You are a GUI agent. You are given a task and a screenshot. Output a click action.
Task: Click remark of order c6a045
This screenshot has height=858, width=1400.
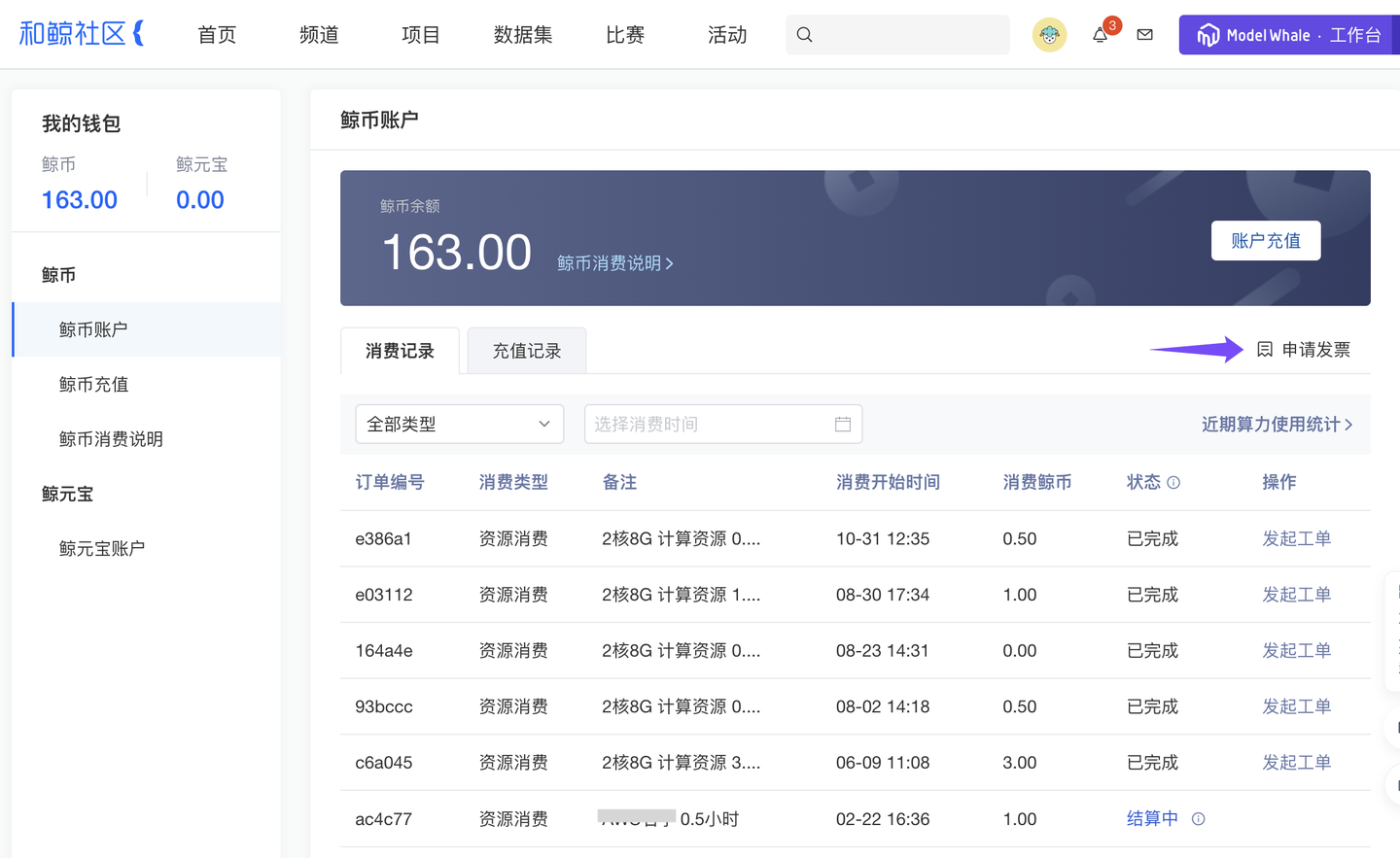(x=682, y=763)
